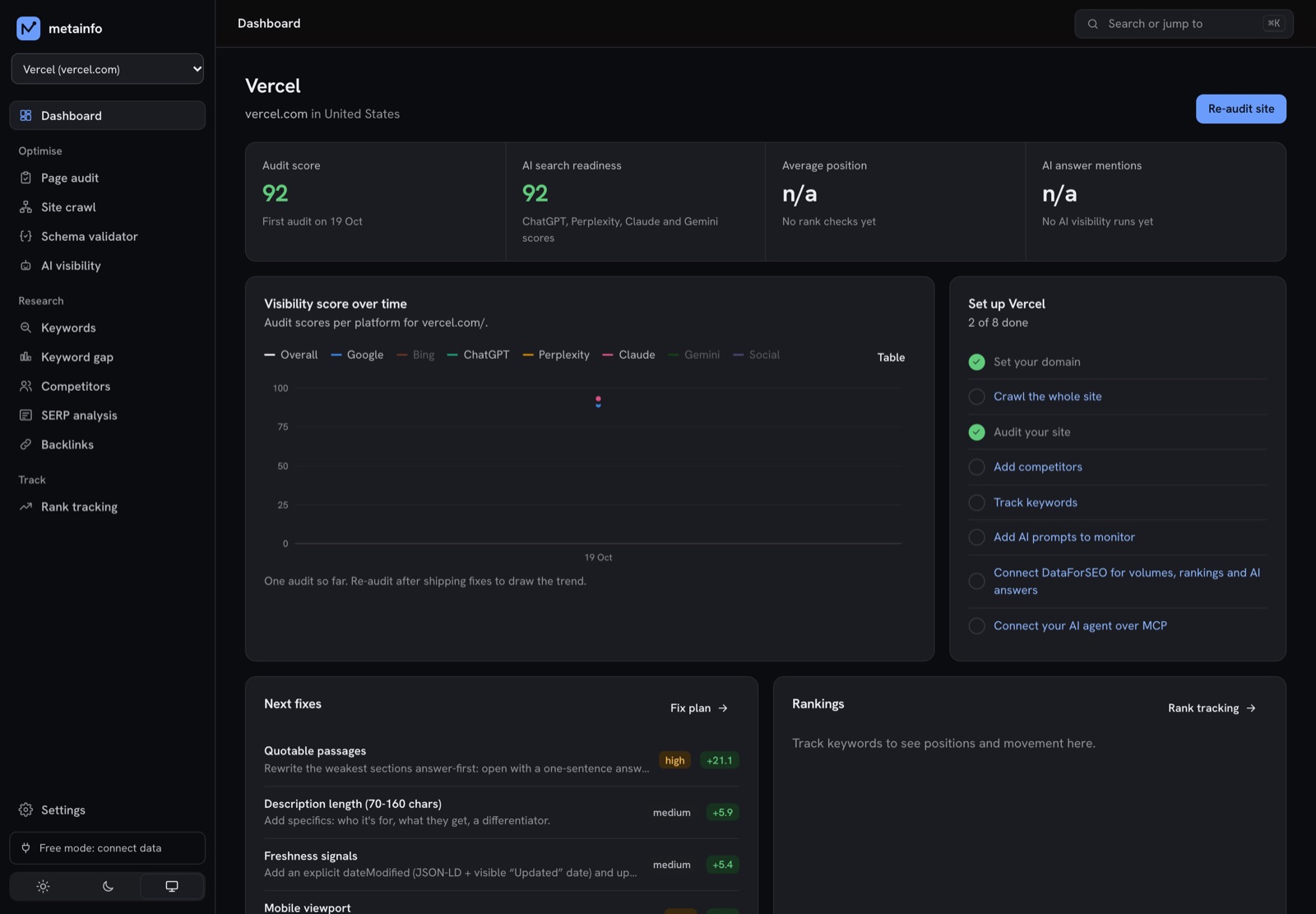The height and width of the screenshot is (914, 1316).
Task: Switch to dark theme with moon icon
Action: [x=108, y=886]
